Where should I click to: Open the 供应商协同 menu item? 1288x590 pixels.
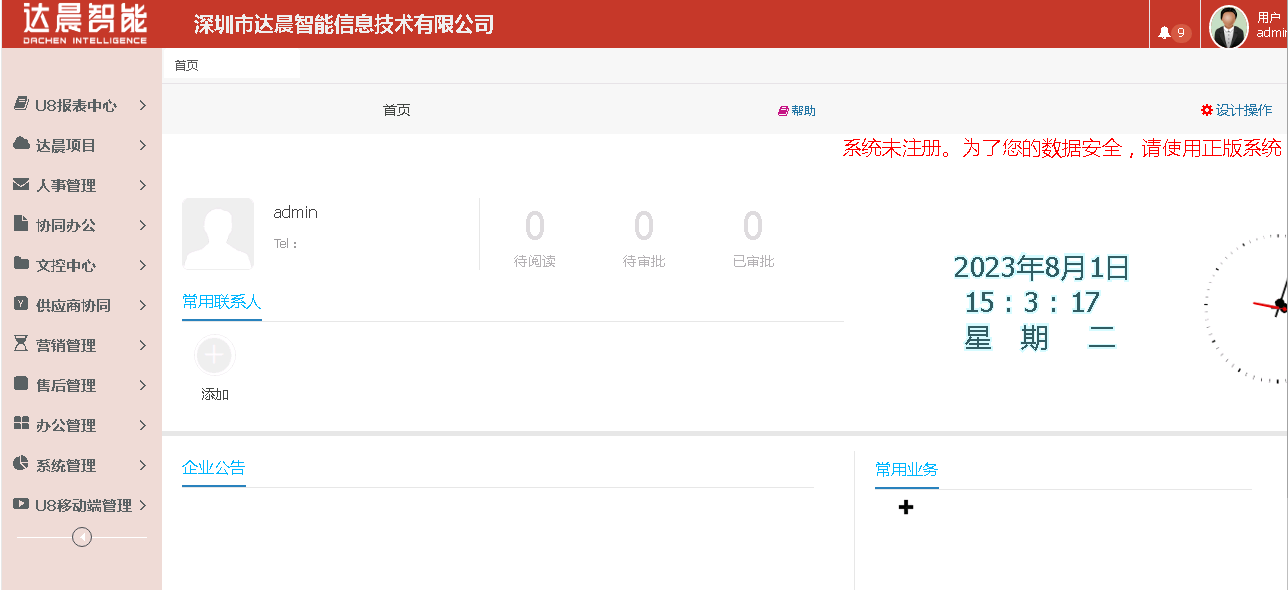coord(81,305)
